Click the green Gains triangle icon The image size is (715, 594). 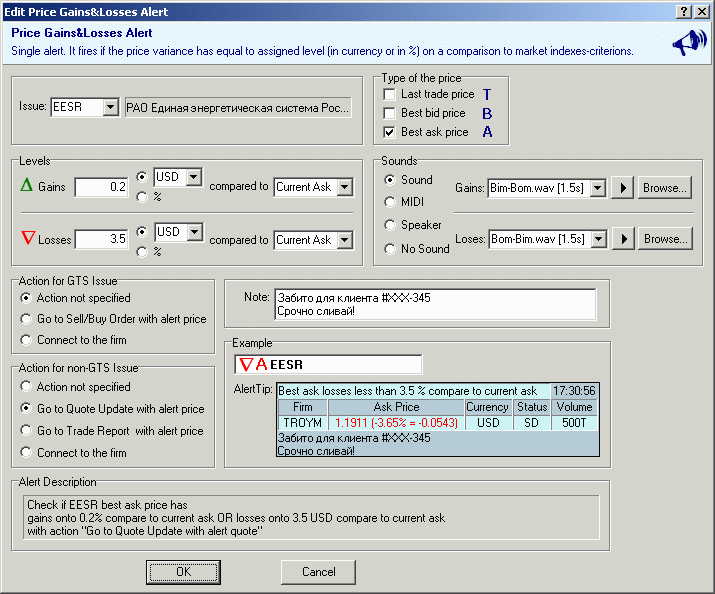coord(27,186)
